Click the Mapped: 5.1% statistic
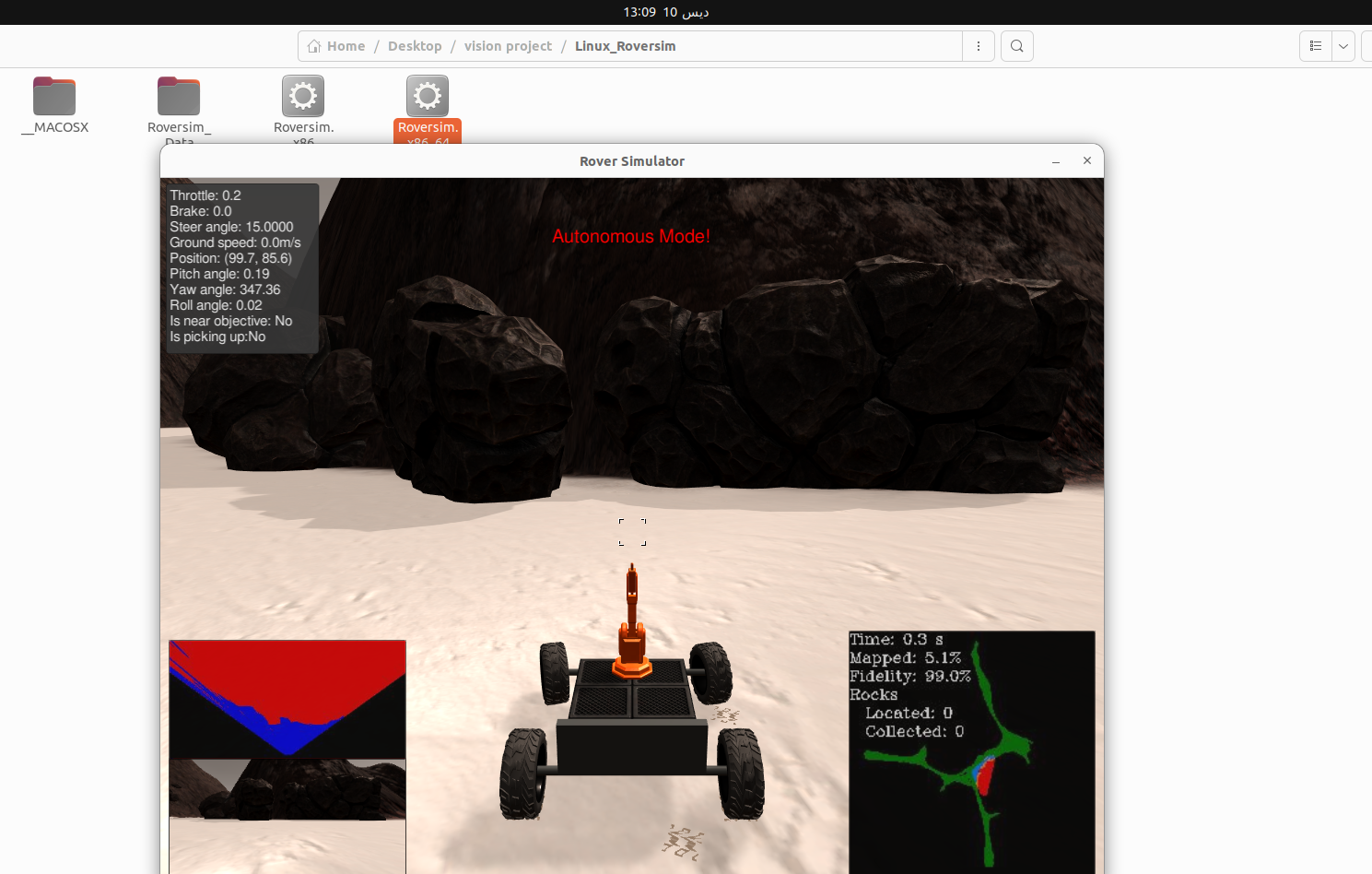Viewport: 1372px width, 874px height. pos(905,657)
